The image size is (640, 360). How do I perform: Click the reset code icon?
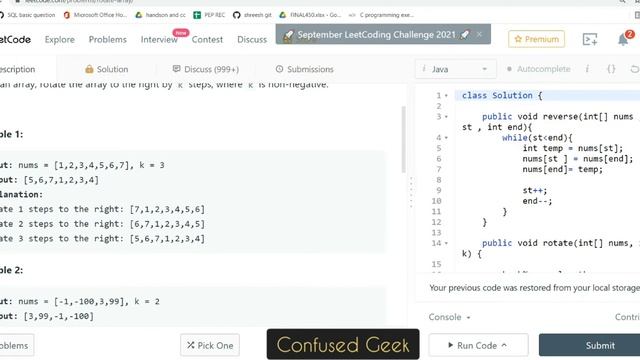pos(635,69)
